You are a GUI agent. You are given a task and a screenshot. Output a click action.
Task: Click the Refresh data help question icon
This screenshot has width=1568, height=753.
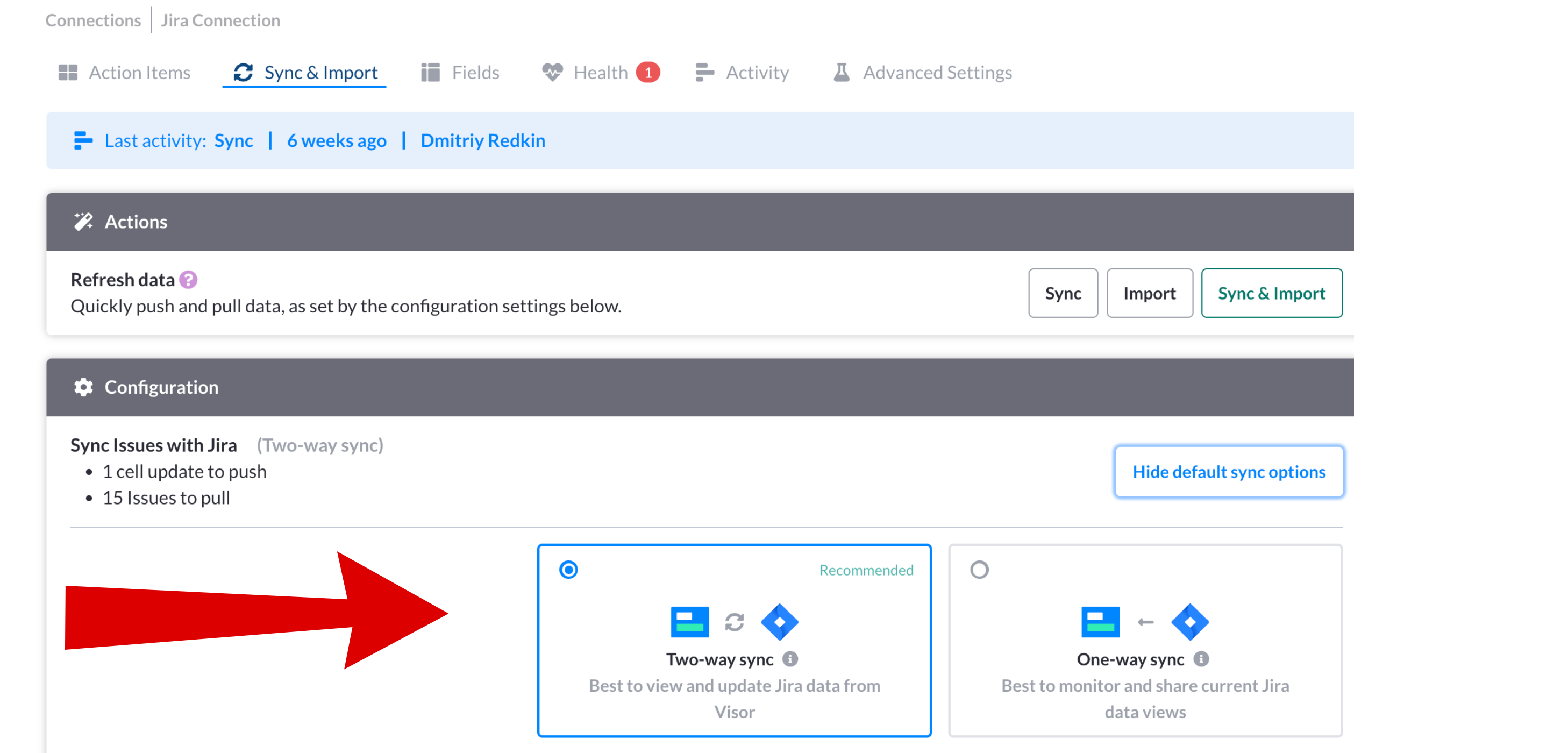[189, 280]
